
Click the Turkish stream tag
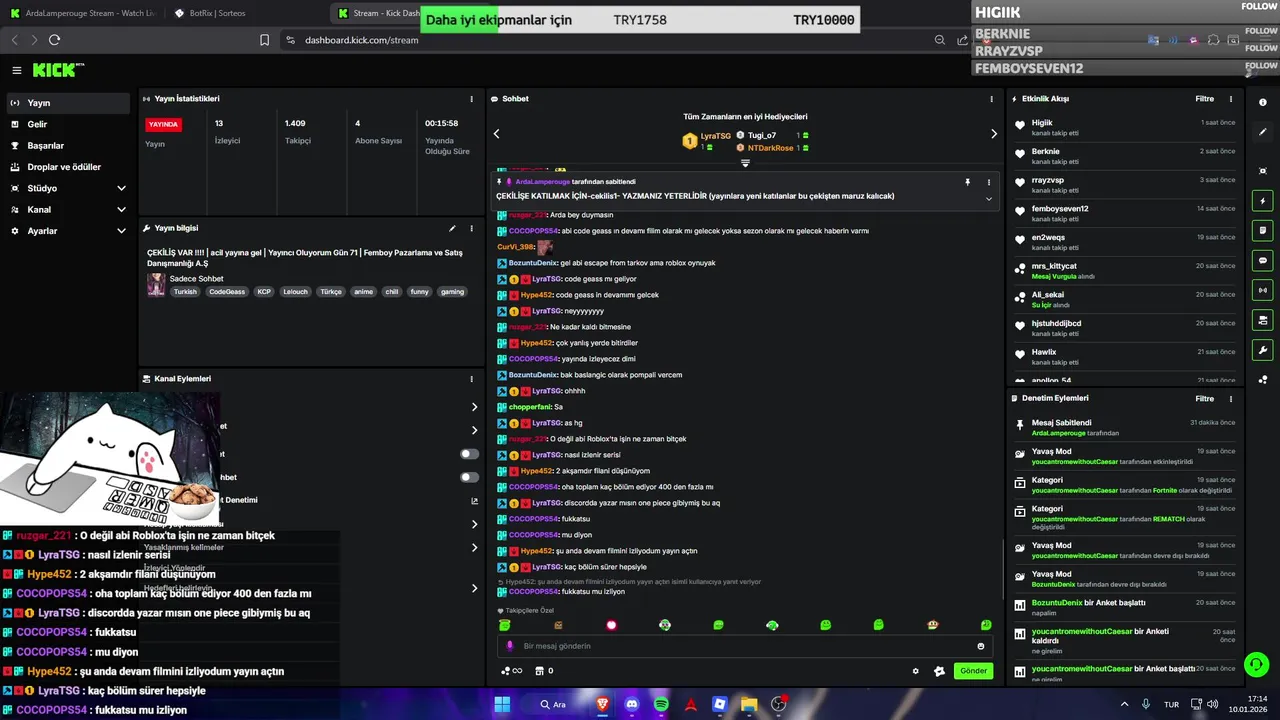[x=185, y=292]
